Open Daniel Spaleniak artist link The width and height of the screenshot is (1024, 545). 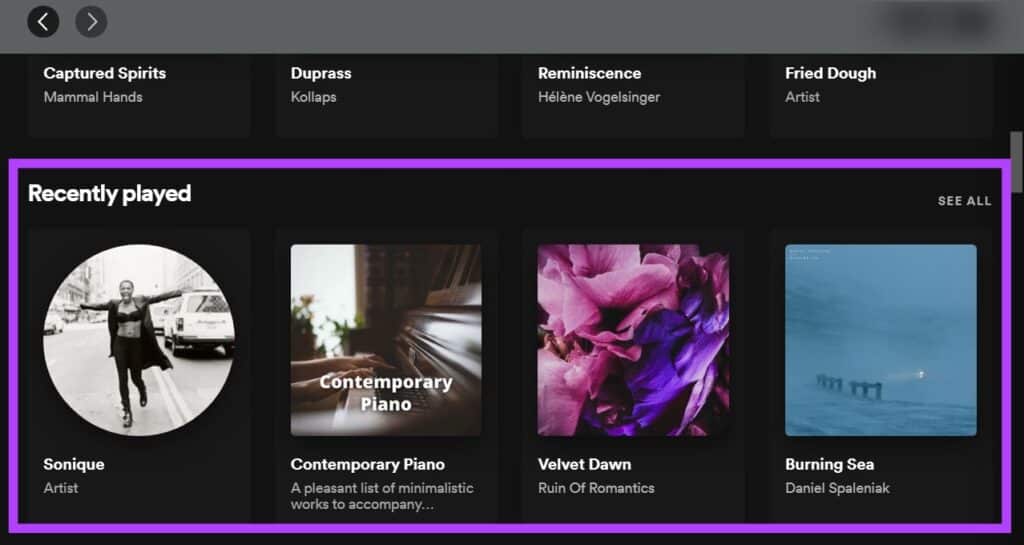[837, 488]
